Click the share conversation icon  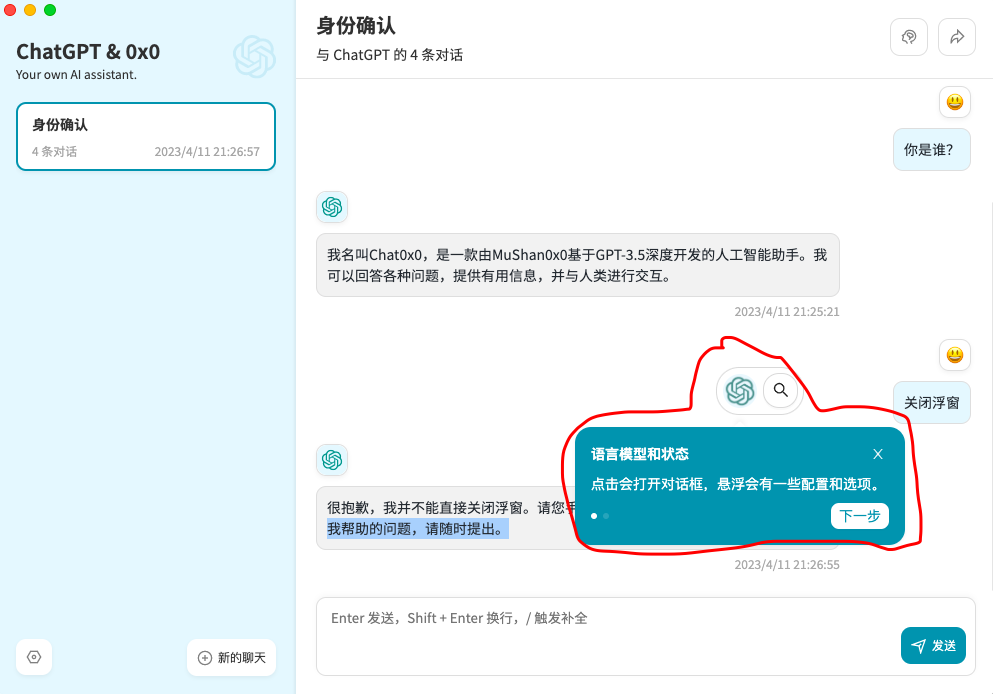pos(956,36)
